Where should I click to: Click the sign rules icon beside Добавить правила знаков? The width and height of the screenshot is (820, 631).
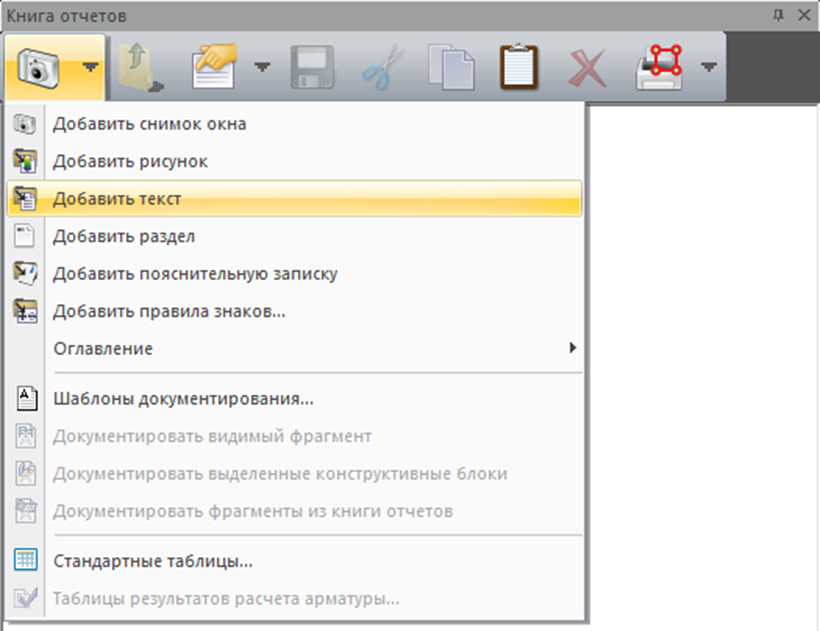25,311
